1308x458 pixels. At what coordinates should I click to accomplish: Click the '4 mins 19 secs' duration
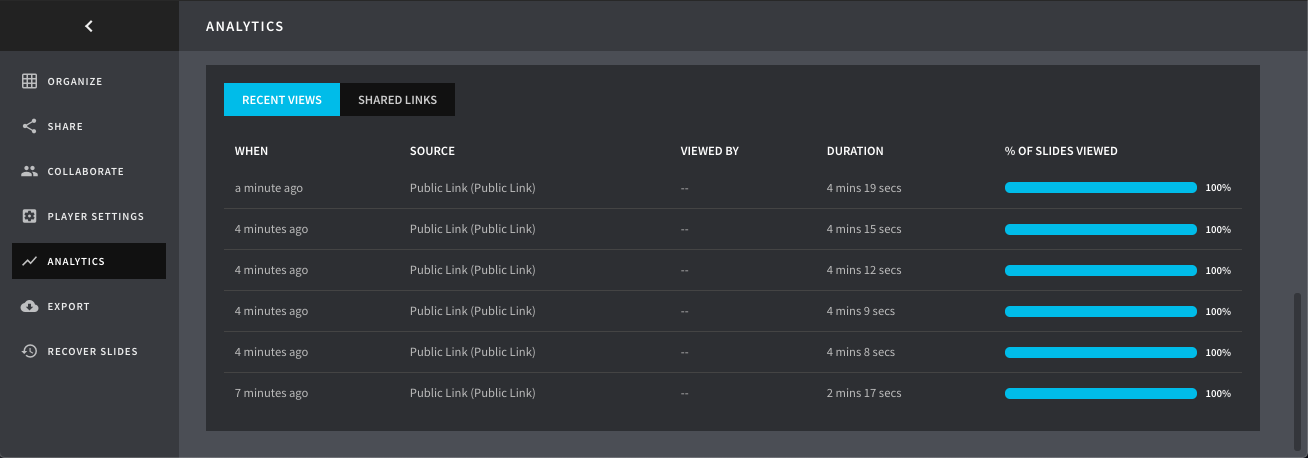coord(864,188)
